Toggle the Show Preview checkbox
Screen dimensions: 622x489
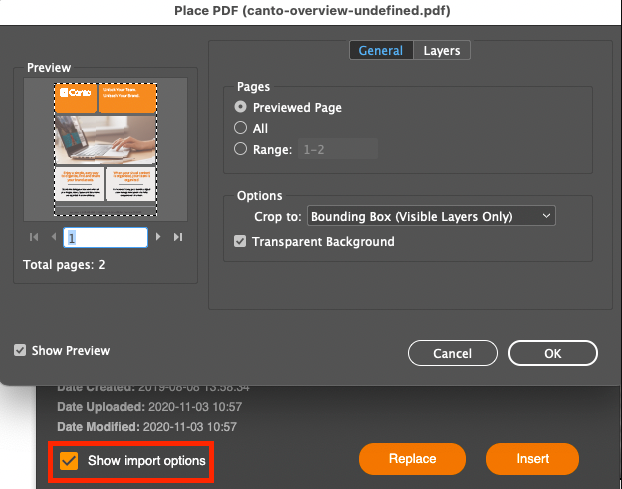(21, 351)
